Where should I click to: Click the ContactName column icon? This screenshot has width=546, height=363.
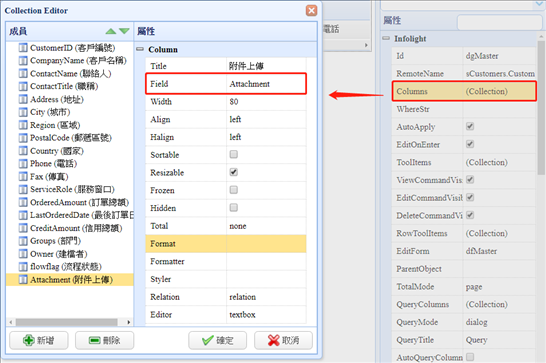coord(23,74)
